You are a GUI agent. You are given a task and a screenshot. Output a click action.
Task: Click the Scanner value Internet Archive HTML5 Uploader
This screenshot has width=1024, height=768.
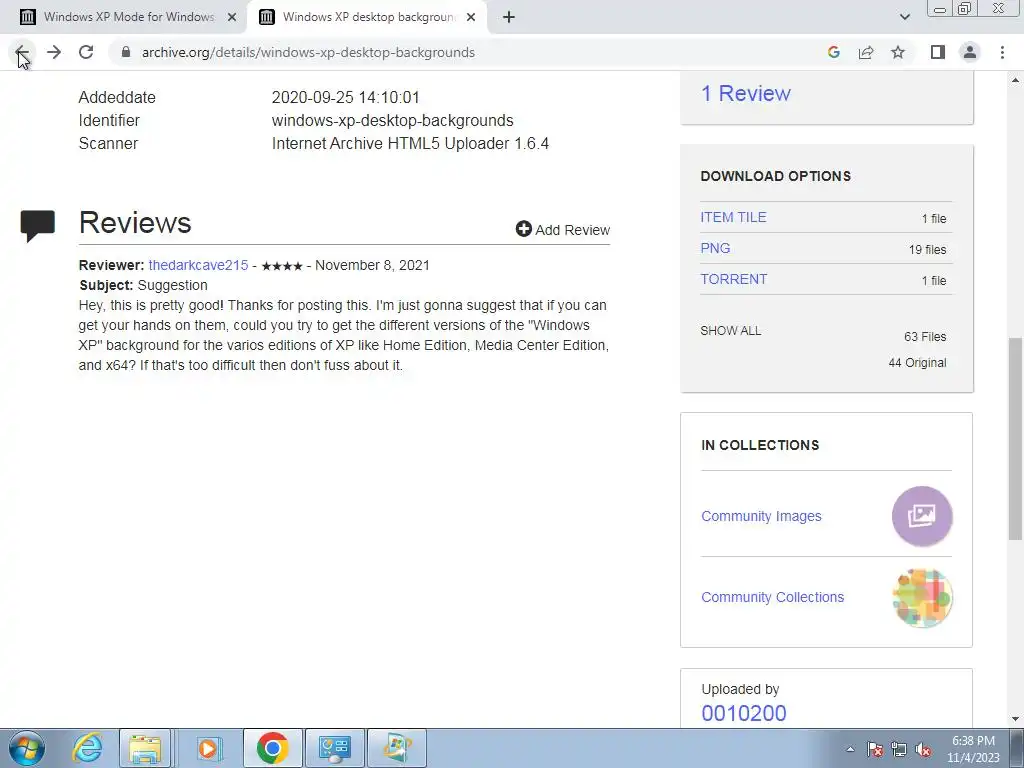(x=410, y=143)
